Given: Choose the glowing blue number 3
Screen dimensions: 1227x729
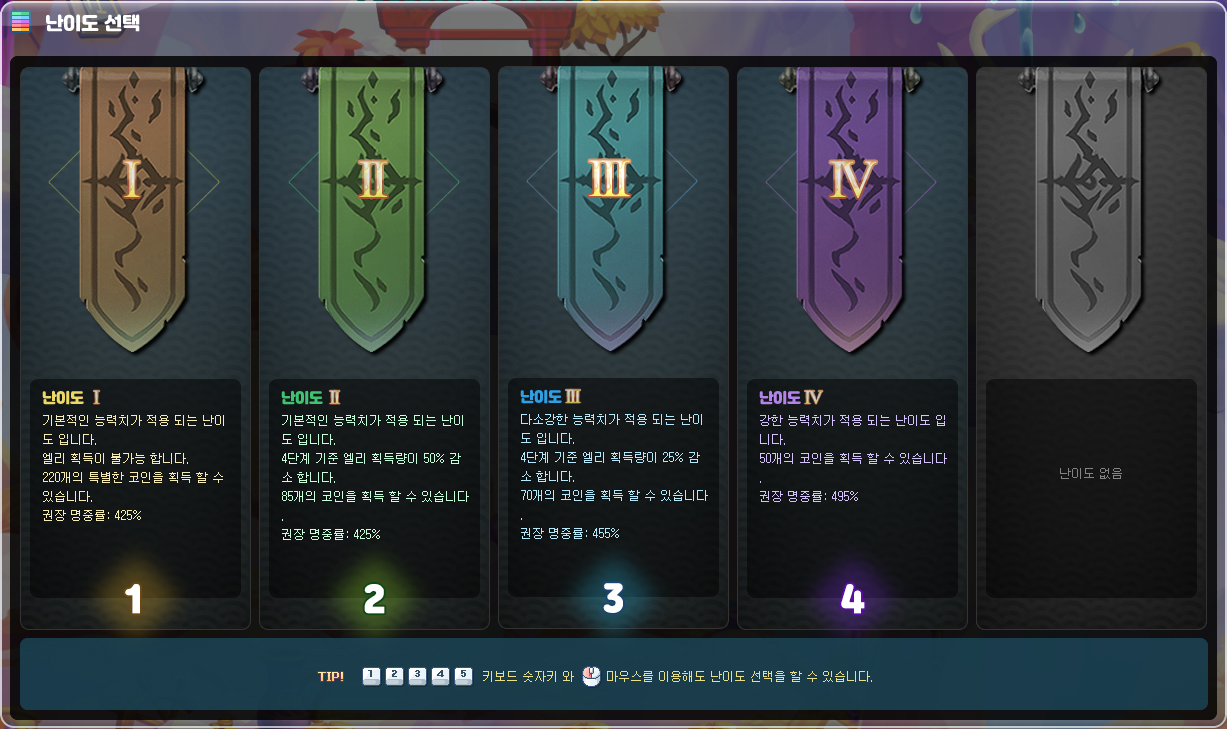Looking at the screenshot, I should [613, 599].
